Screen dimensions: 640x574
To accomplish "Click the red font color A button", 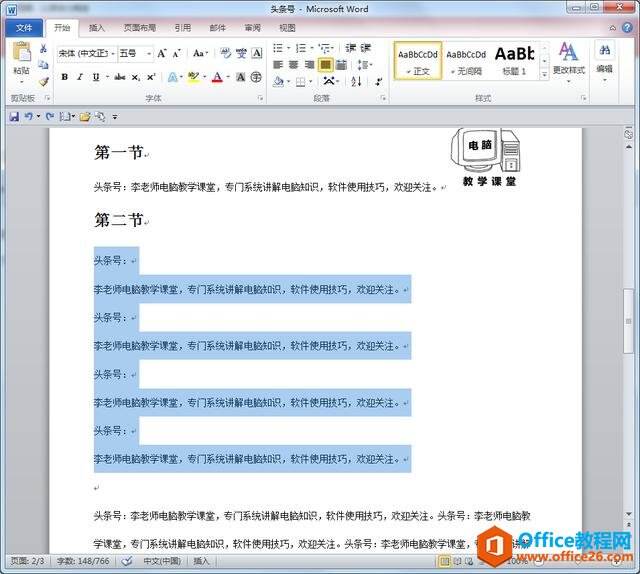I will 218,77.
